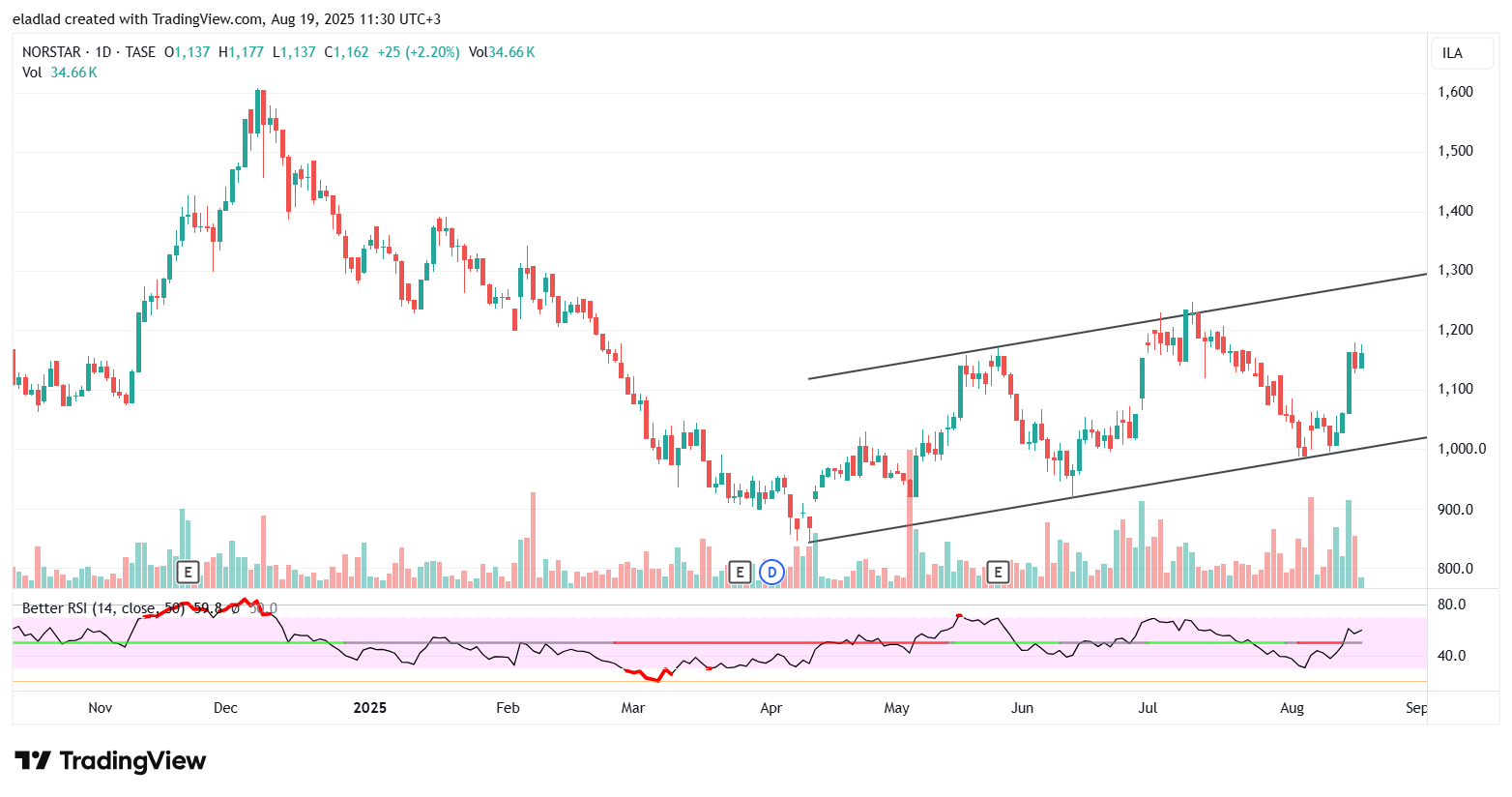Click the earnings marker under late November

[x=188, y=572]
